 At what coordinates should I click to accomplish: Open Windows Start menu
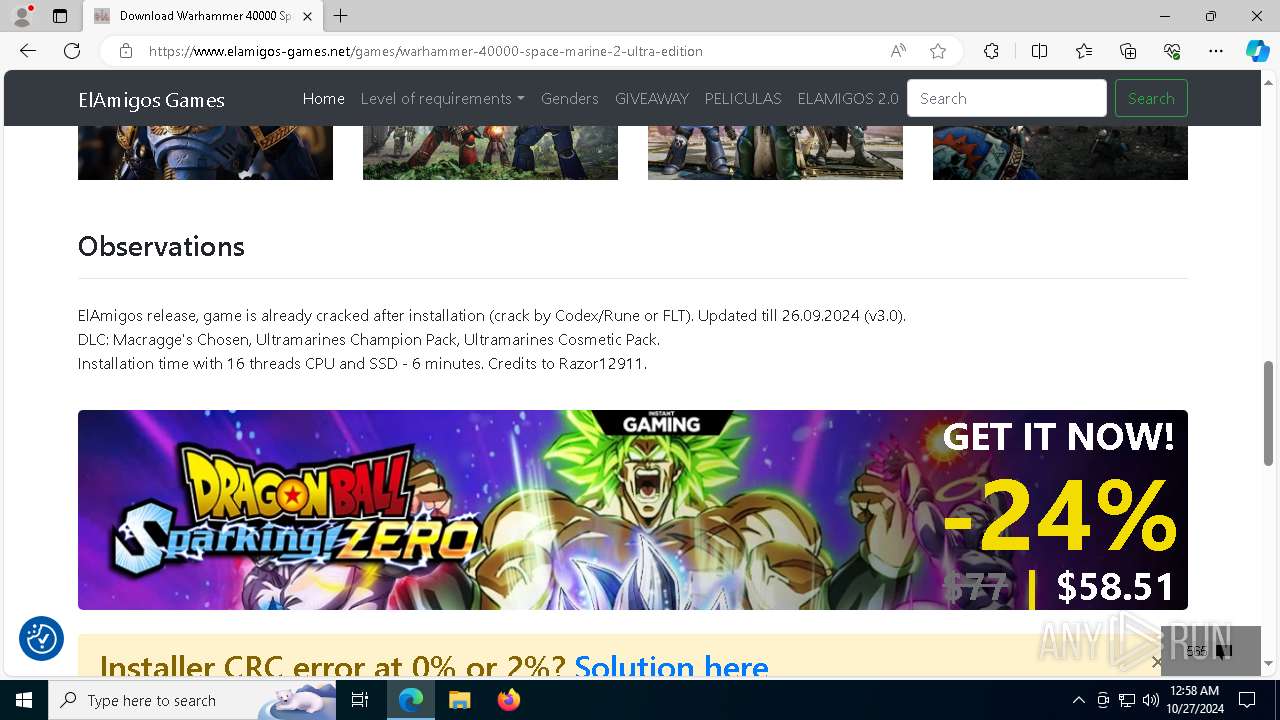(x=24, y=700)
